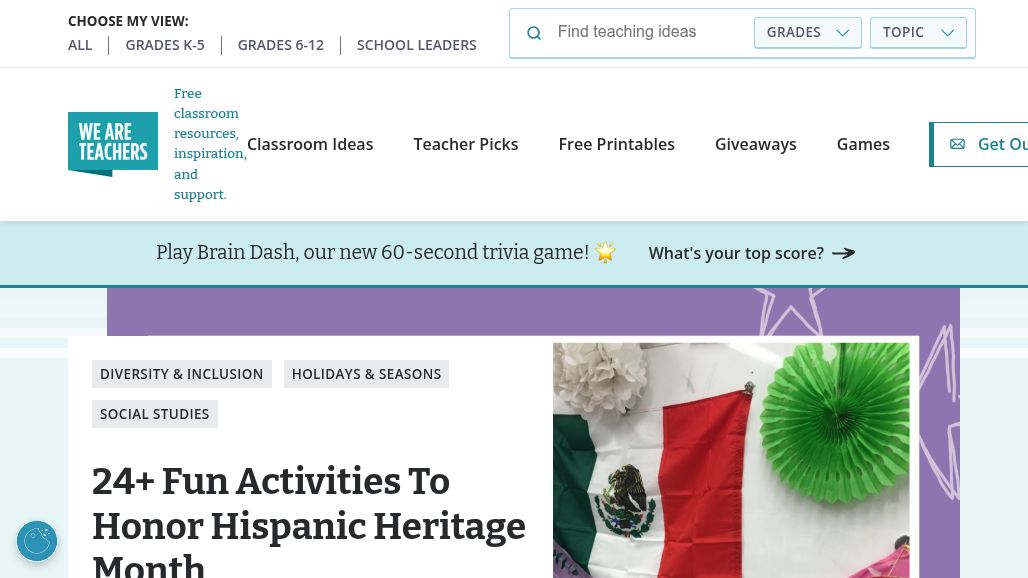1028x578 pixels.
Task: Open the cookie preferences icon
Action: (x=37, y=541)
